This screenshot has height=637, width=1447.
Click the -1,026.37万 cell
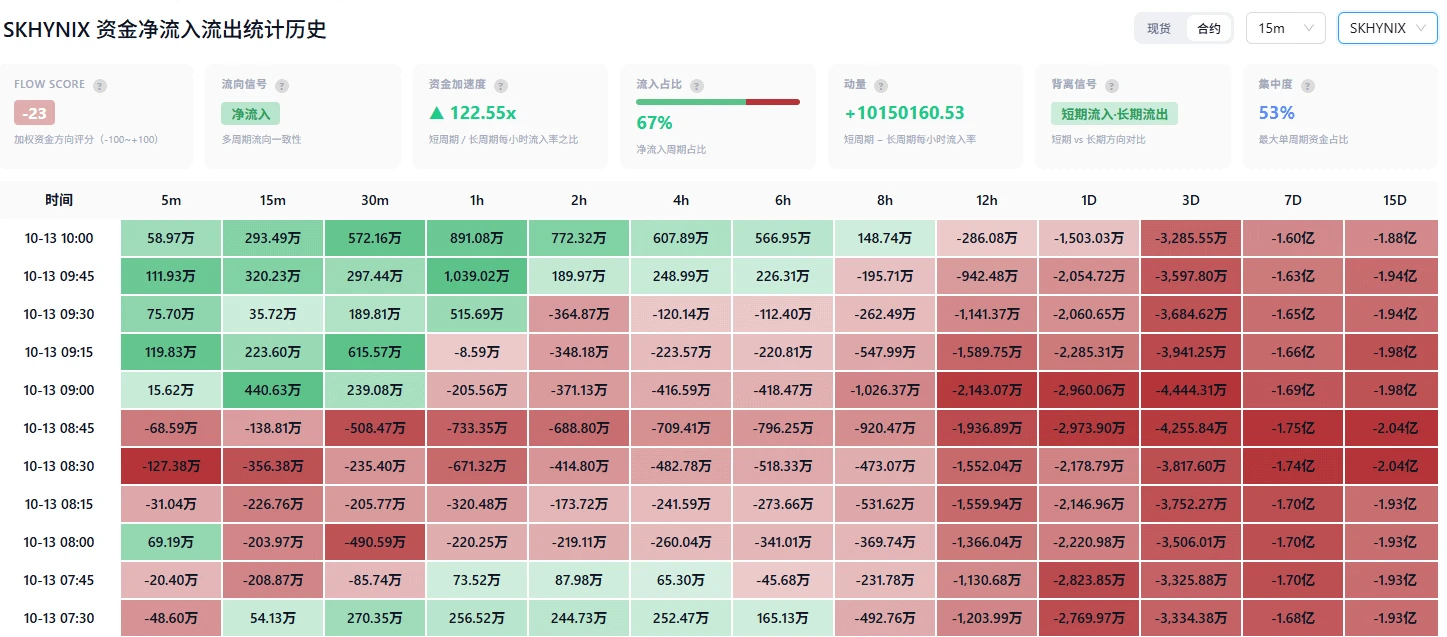coord(885,390)
